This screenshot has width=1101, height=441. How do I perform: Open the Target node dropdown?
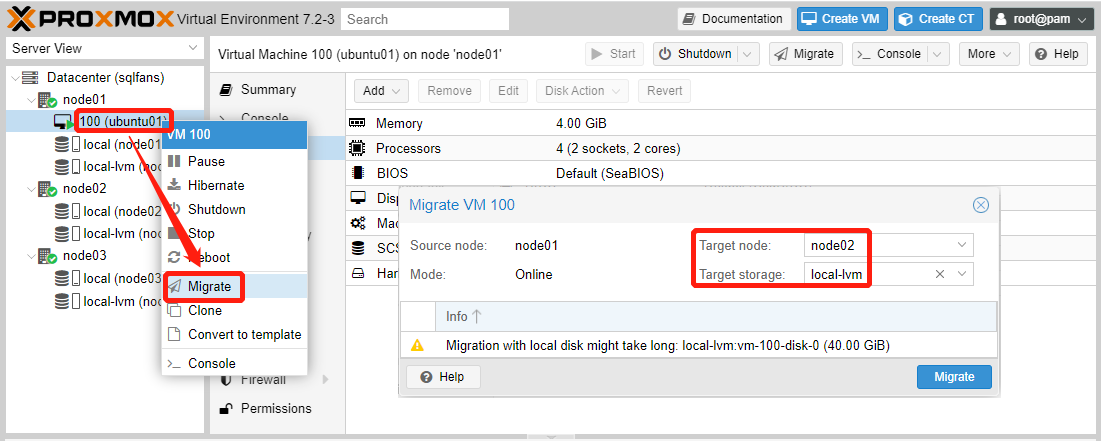tap(962, 245)
